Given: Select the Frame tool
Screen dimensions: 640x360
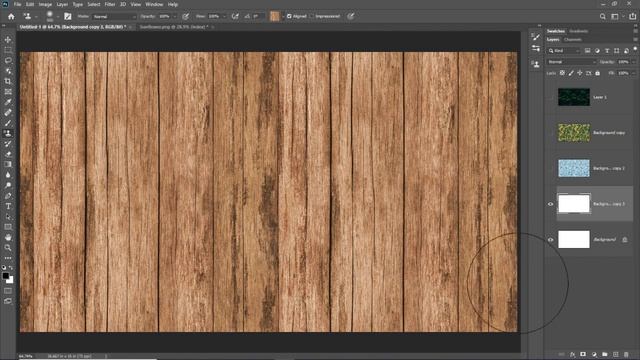Looking at the screenshot, I should click(8, 92).
